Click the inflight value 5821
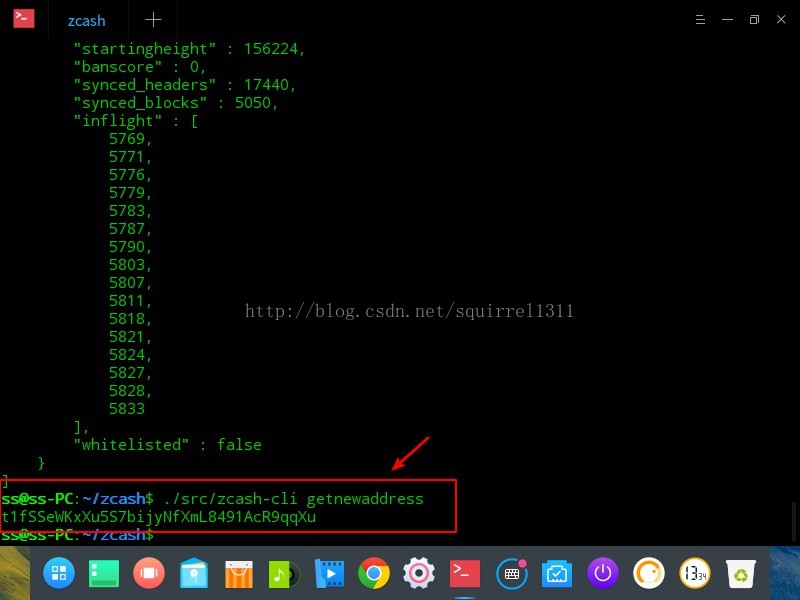This screenshot has height=600, width=800. [130, 337]
